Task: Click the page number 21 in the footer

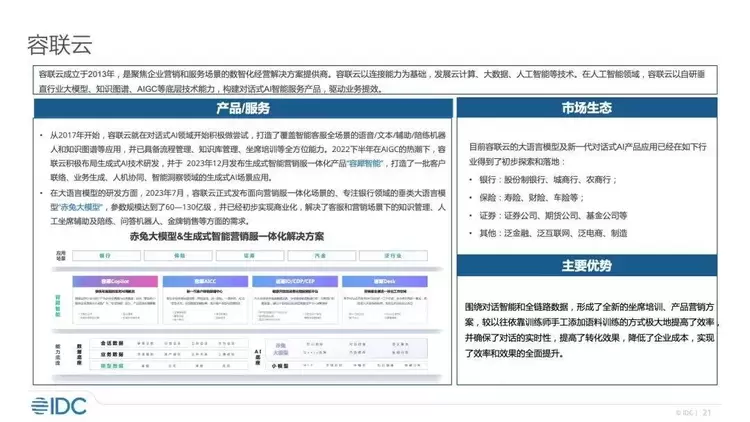Action: (707, 410)
